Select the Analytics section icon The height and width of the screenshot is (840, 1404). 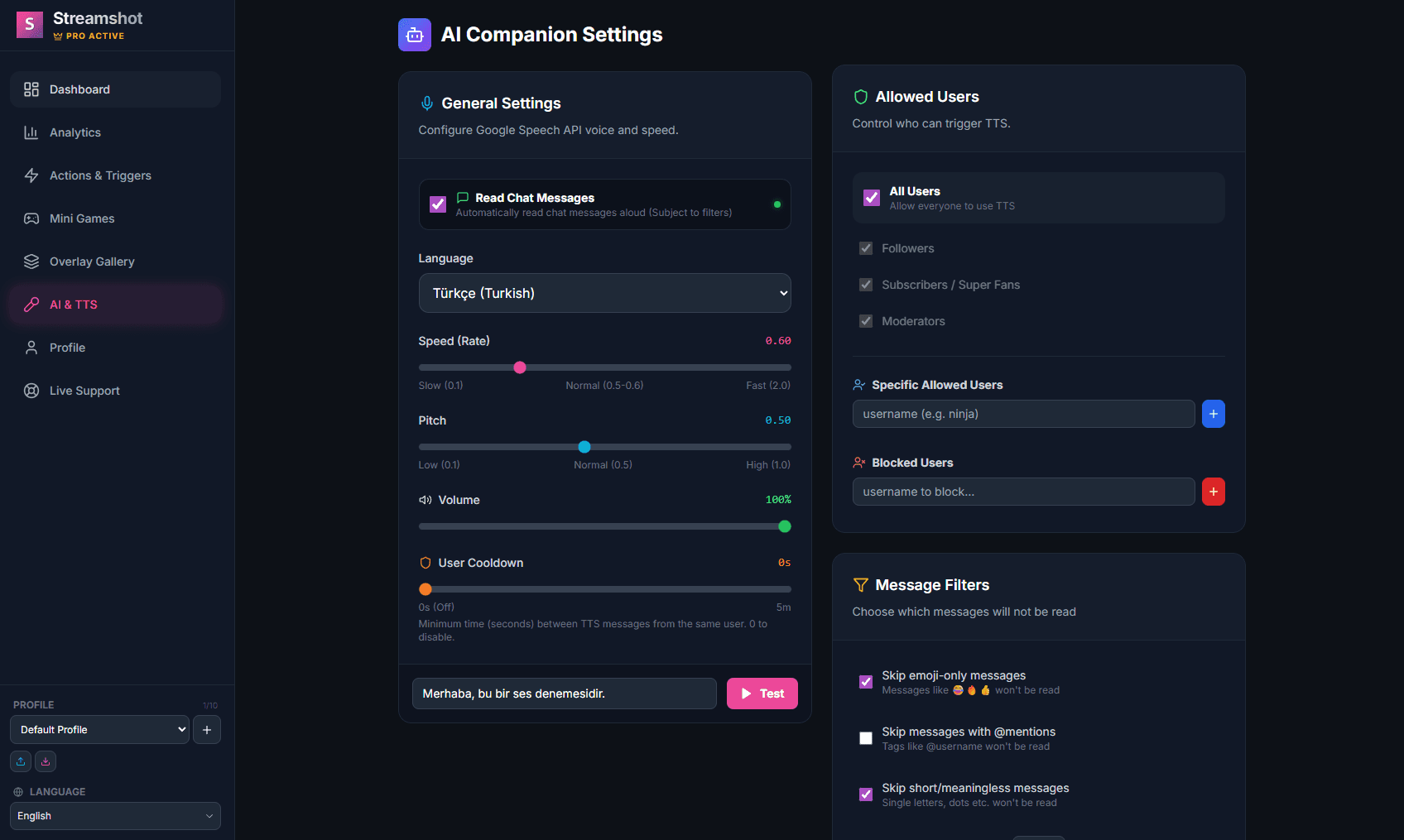[x=31, y=132]
